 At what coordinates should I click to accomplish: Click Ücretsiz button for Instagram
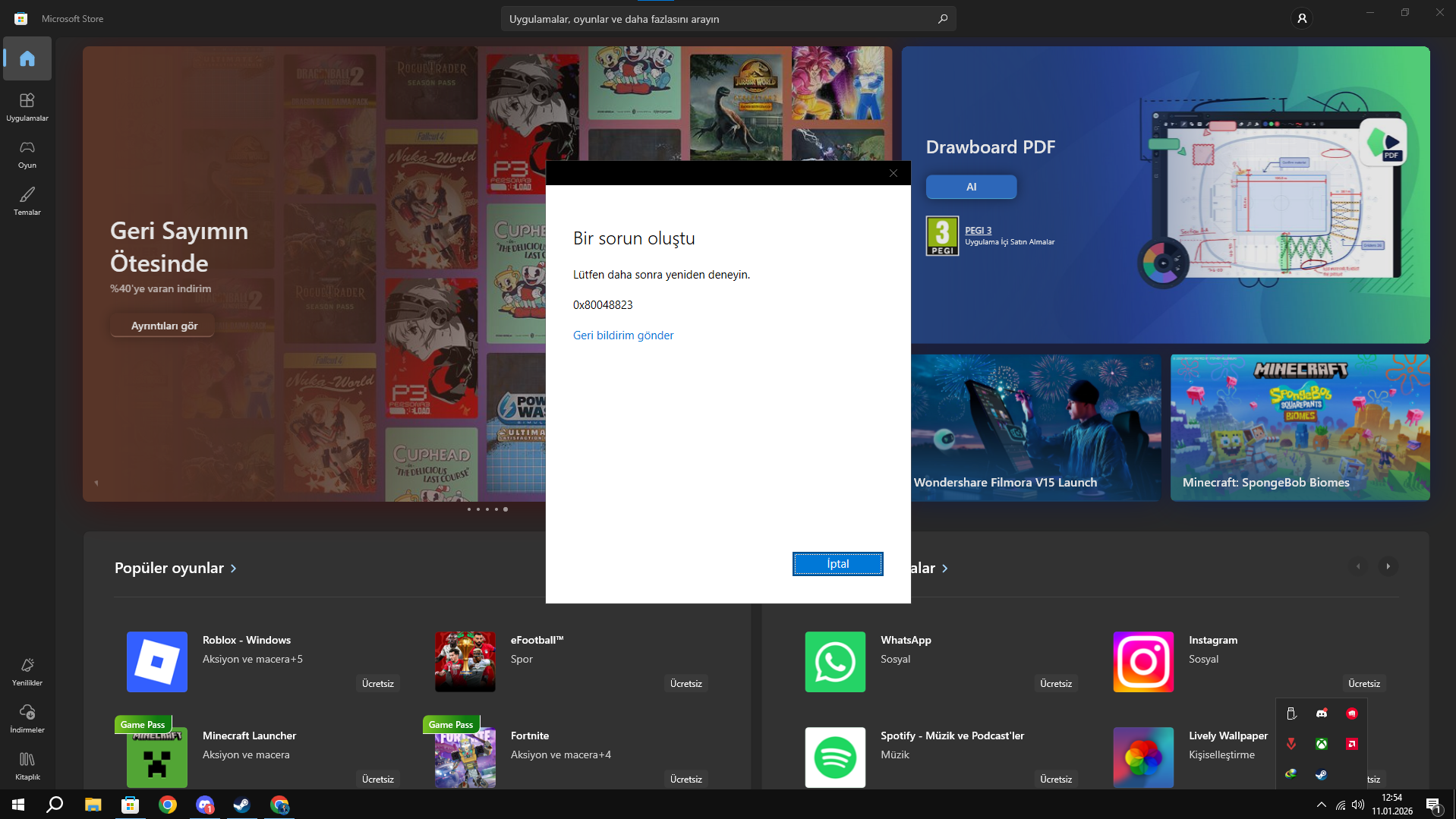(x=1364, y=684)
